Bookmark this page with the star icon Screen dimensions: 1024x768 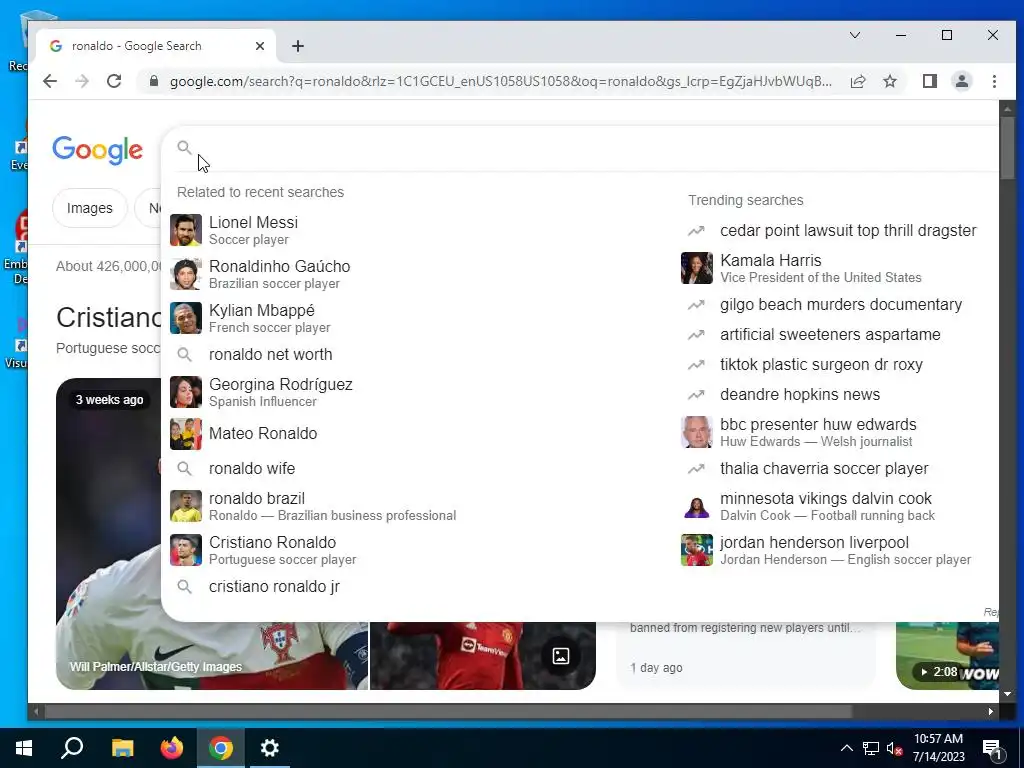coord(889,81)
